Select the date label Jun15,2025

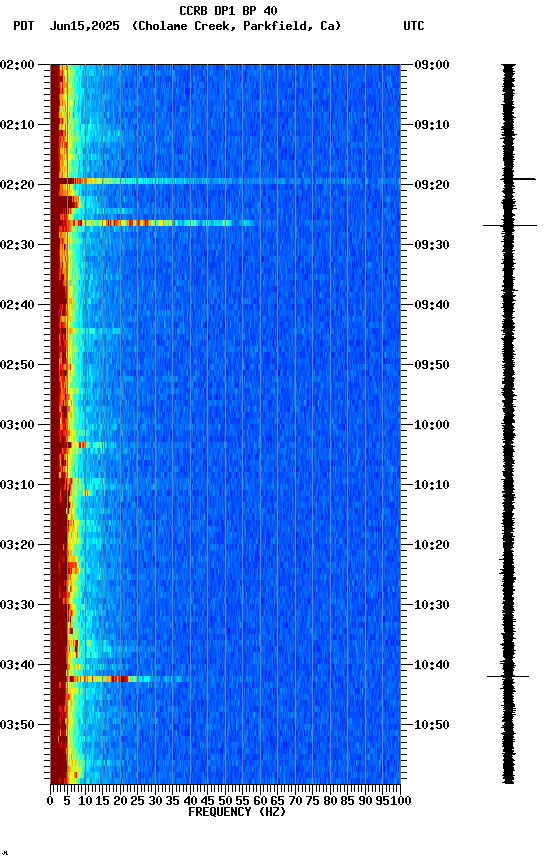coord(84,26)
